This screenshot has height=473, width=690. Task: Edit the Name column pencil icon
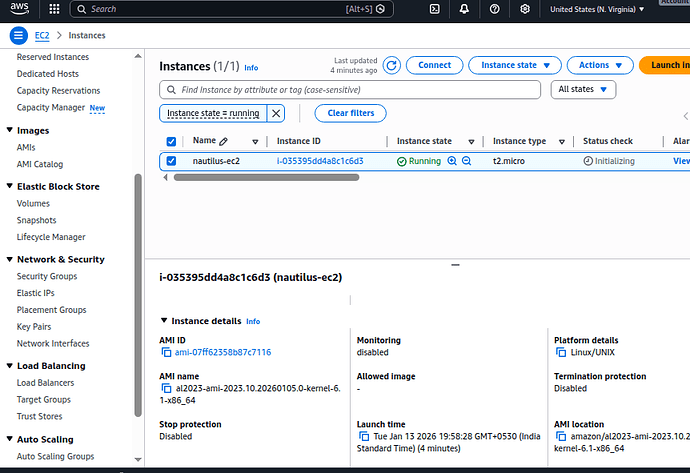(224, 141)
